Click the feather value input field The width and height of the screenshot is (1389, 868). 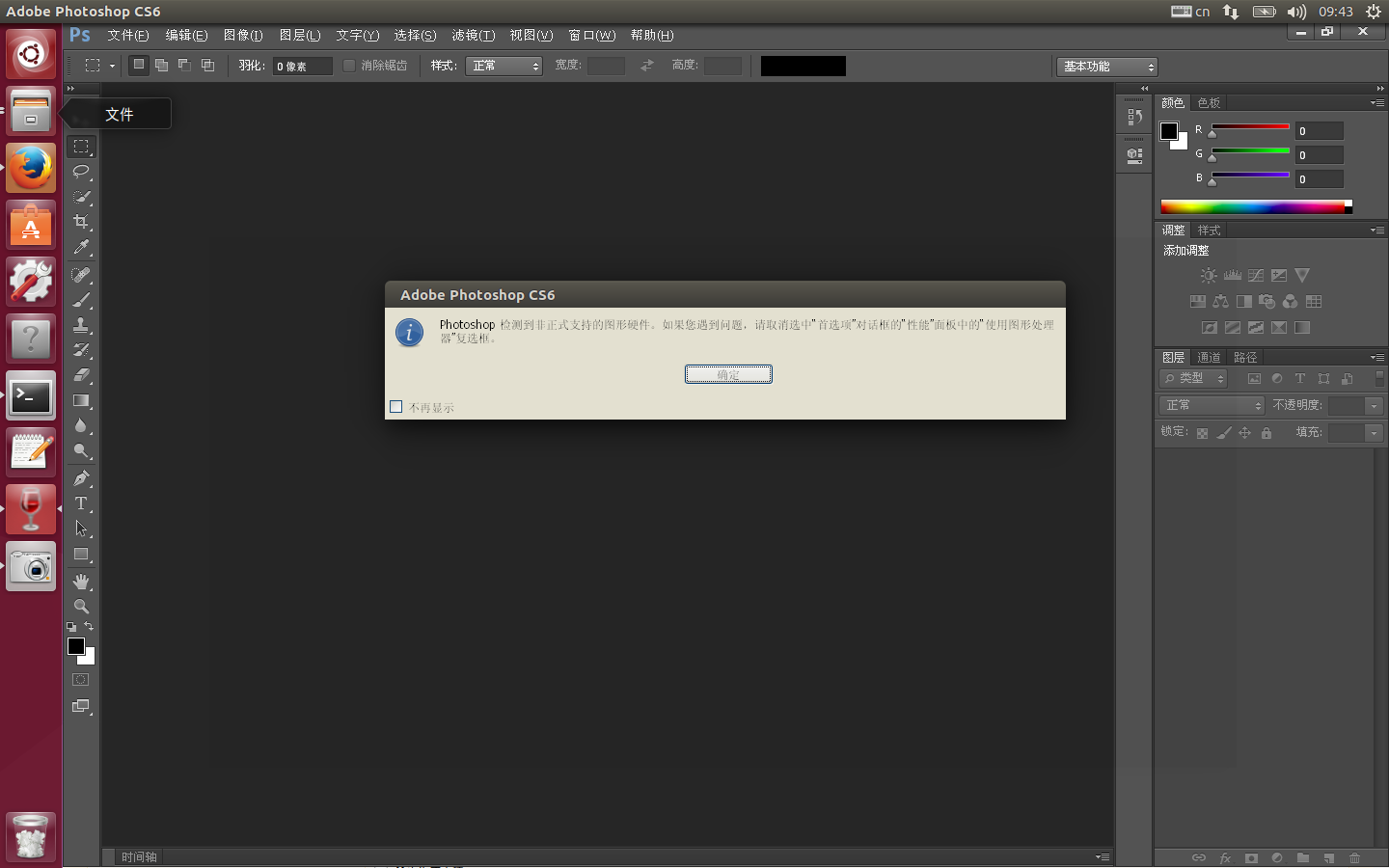302,66
